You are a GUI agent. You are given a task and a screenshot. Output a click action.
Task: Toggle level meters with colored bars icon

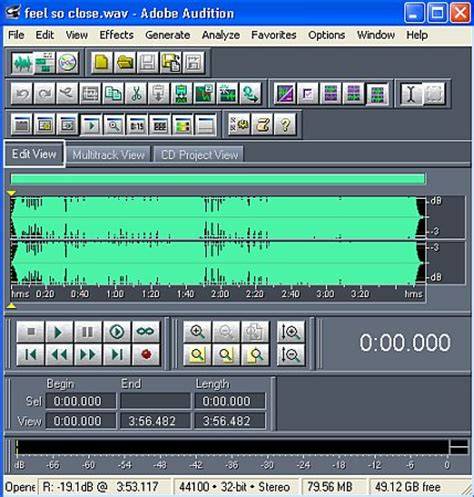tap(182, 125)
